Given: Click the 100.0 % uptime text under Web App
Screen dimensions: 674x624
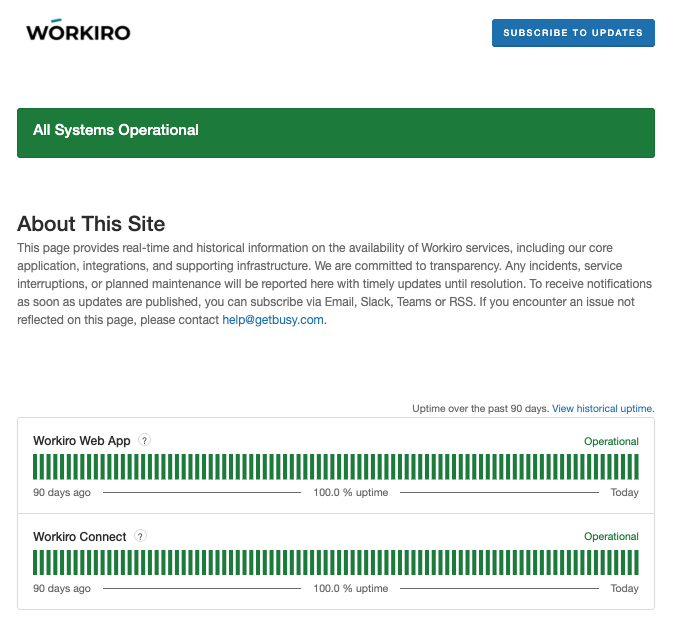Looking at the screenshot, I should 350,493.
